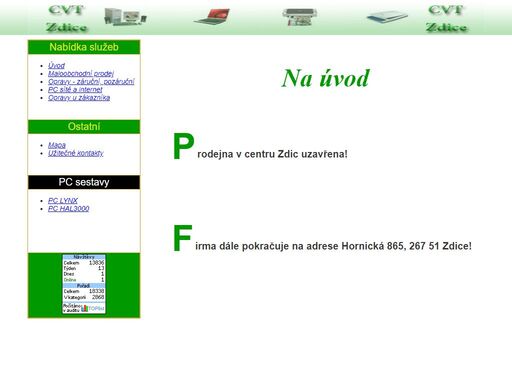Open Užitečné kontakty link

coord(76,153)
